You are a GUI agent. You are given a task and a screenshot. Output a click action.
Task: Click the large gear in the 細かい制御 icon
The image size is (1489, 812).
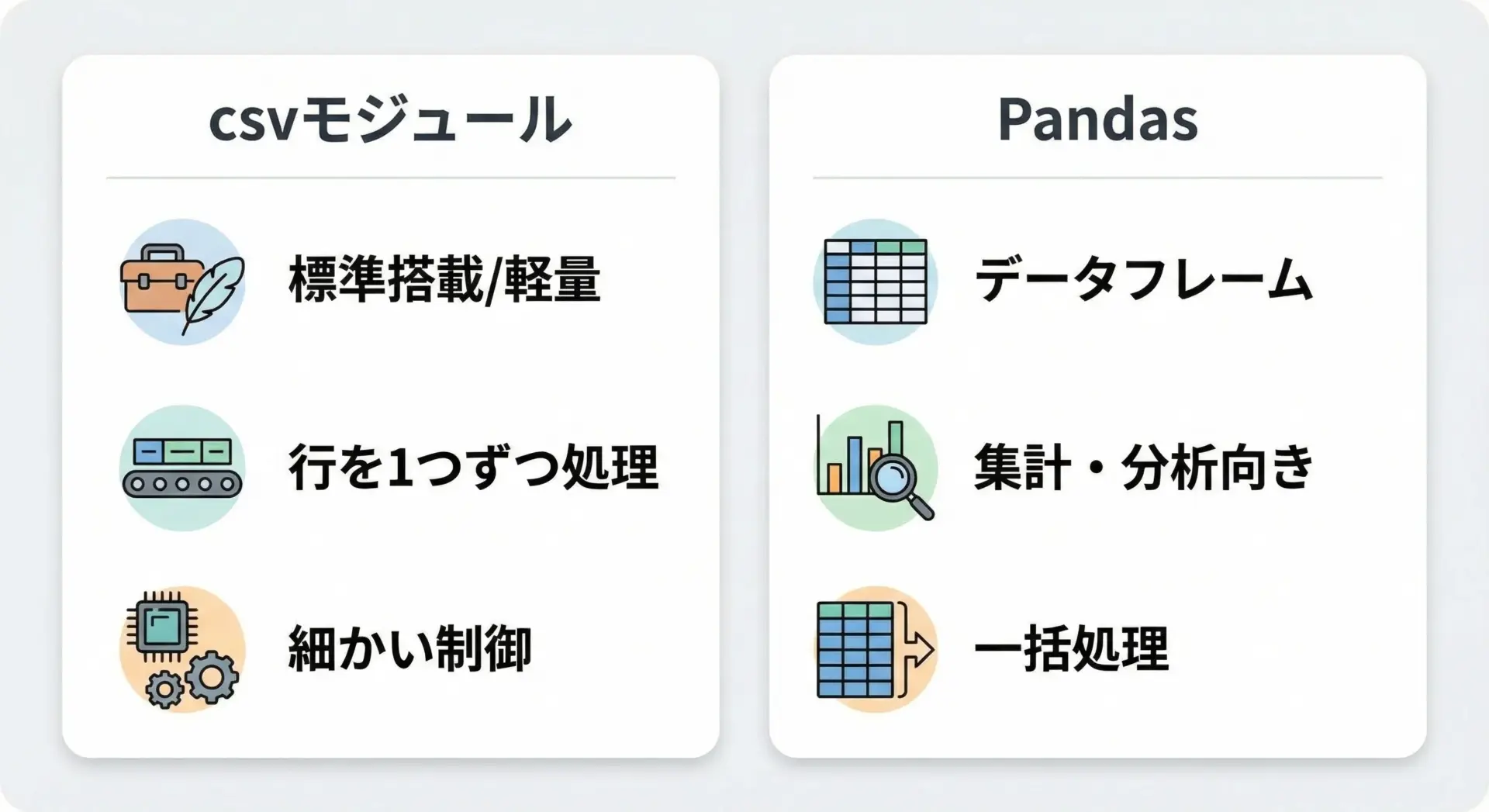(212, 677)
